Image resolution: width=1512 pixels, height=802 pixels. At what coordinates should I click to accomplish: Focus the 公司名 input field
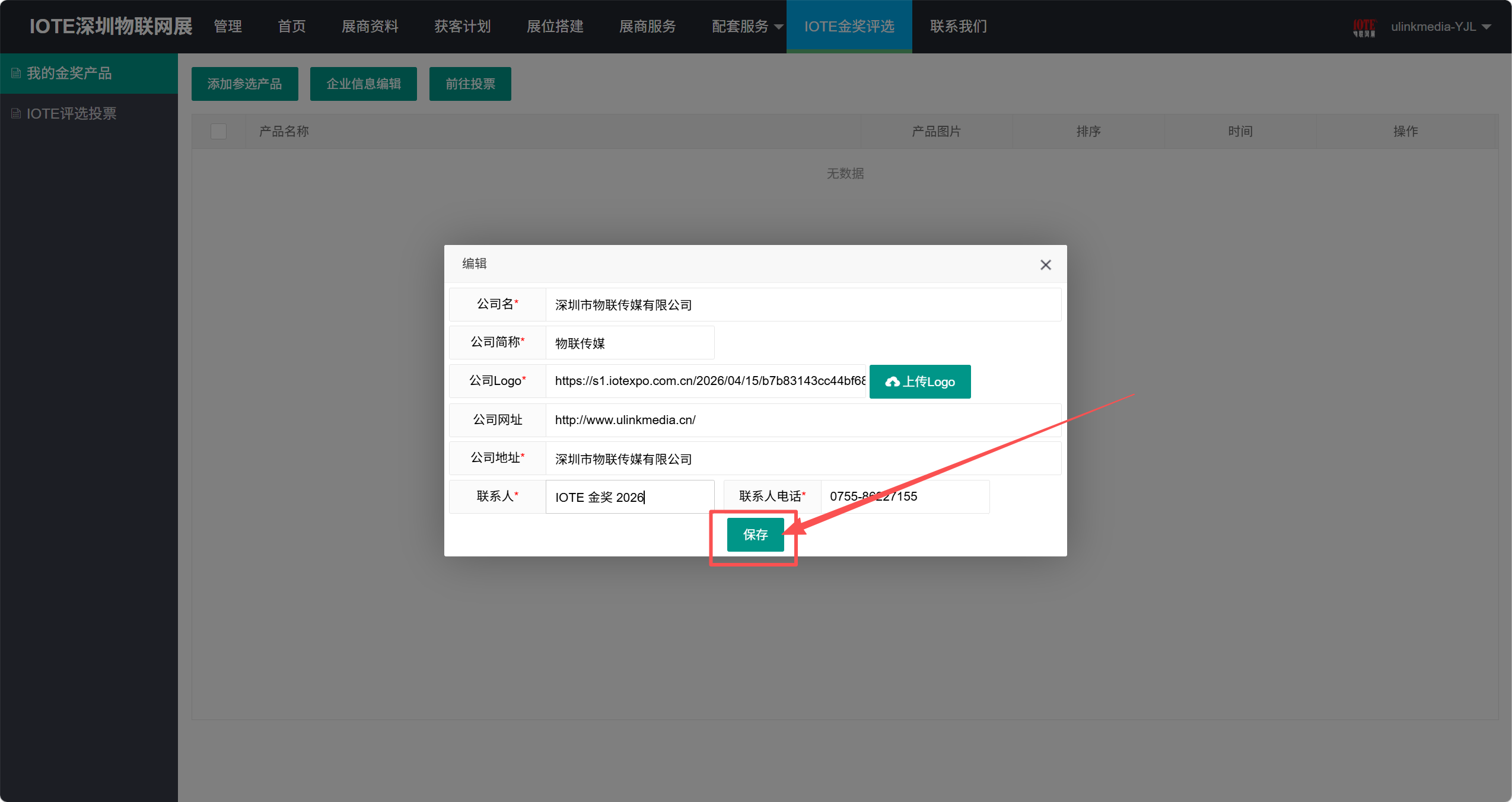point(803,305)
